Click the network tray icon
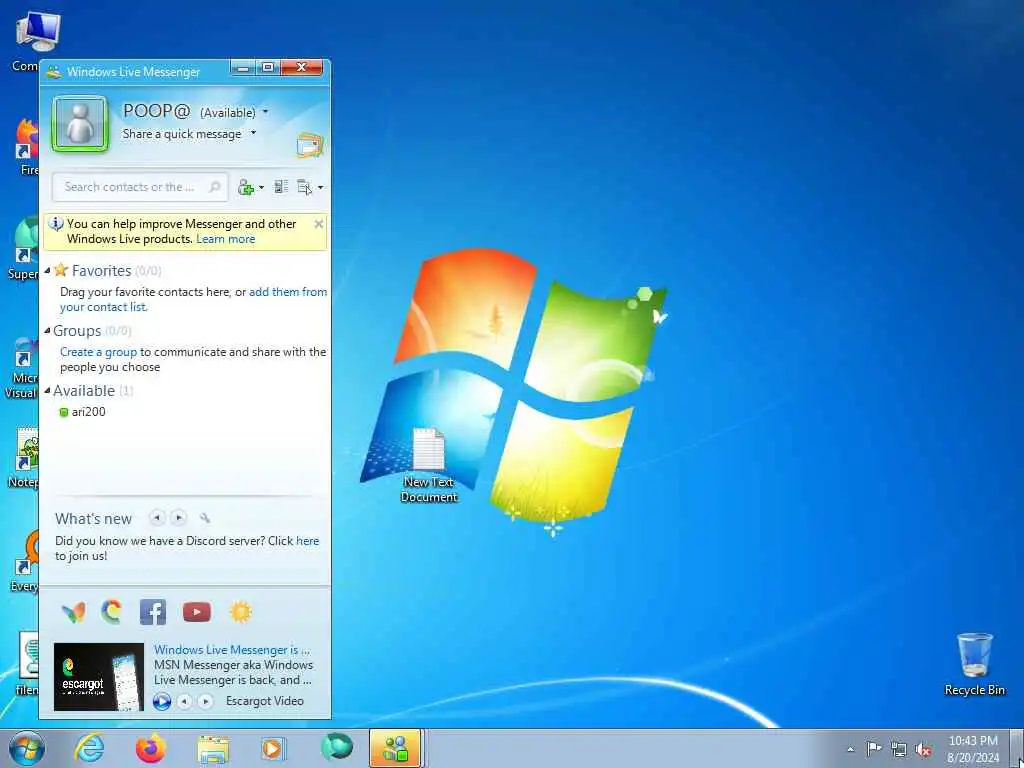 899,750
